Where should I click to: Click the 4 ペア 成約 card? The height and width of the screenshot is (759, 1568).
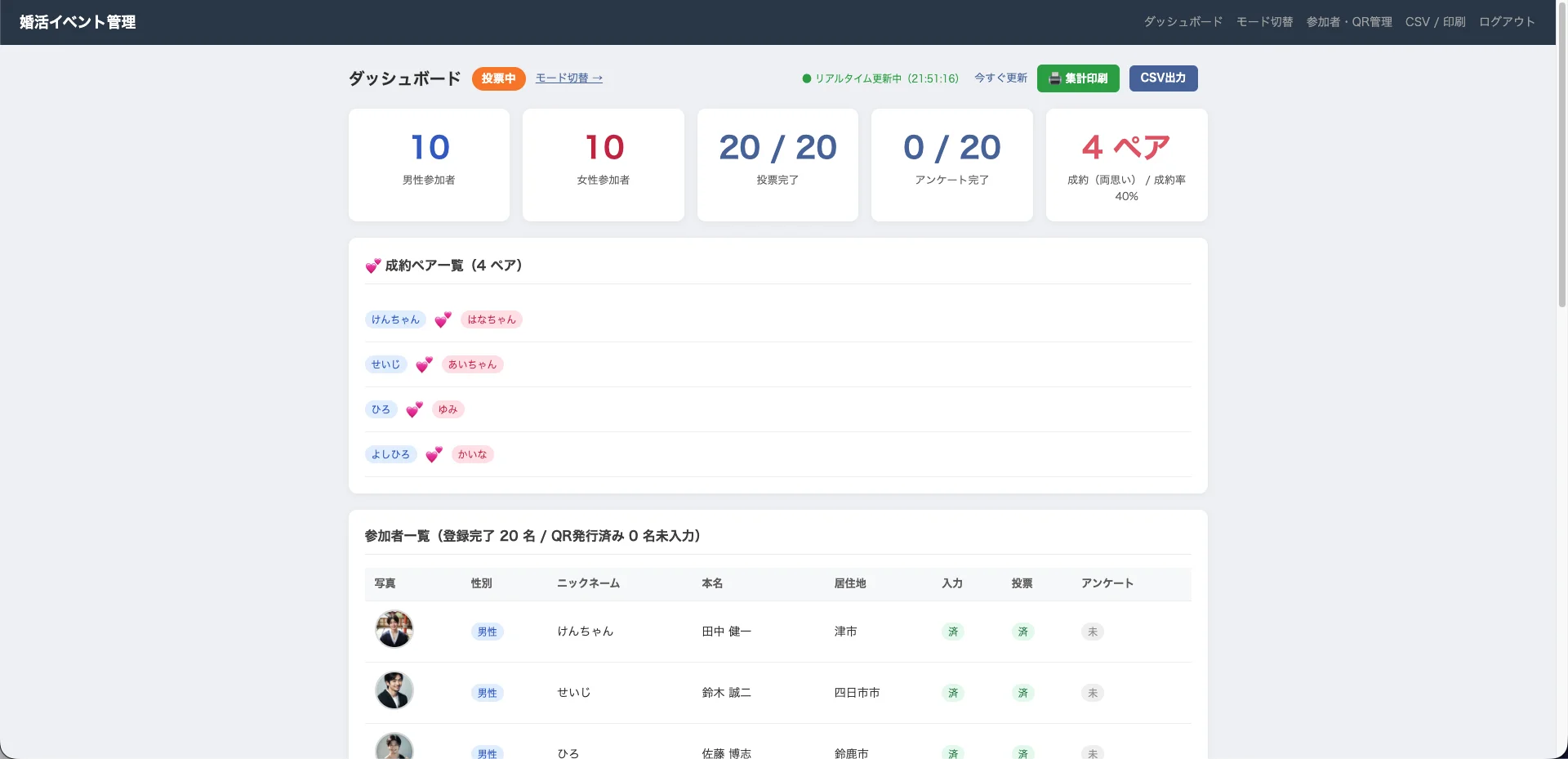(x=1126, y=165)
